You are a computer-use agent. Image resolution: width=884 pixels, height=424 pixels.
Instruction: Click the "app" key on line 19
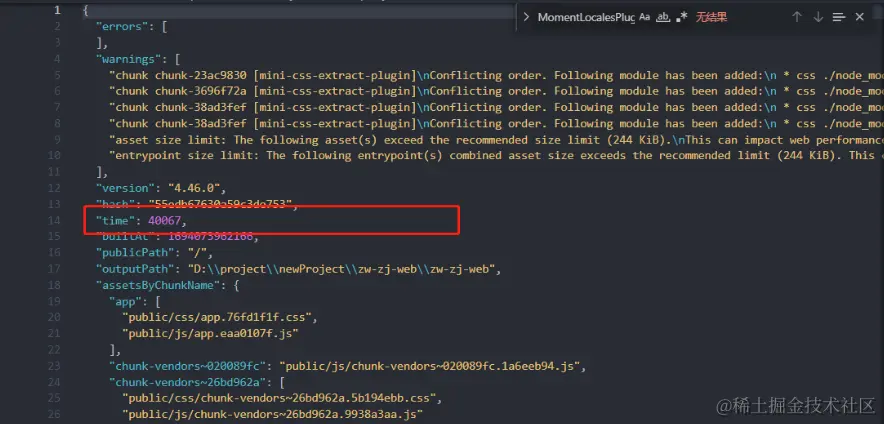124,302
